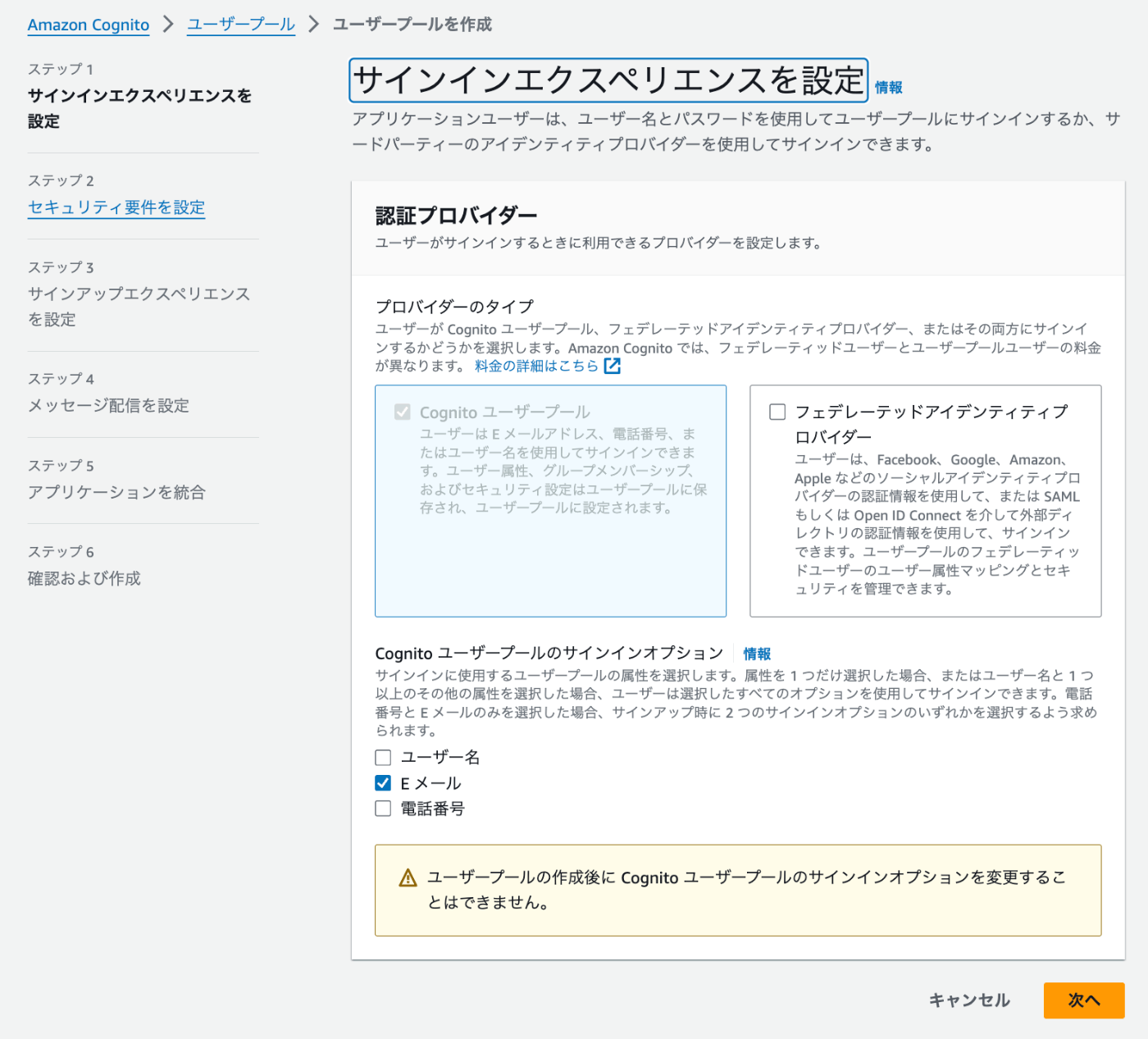Screen dimensions: 1148x1039
Task: Click the 情報 link beside the page heading
Action: click(x=888, y=88)
